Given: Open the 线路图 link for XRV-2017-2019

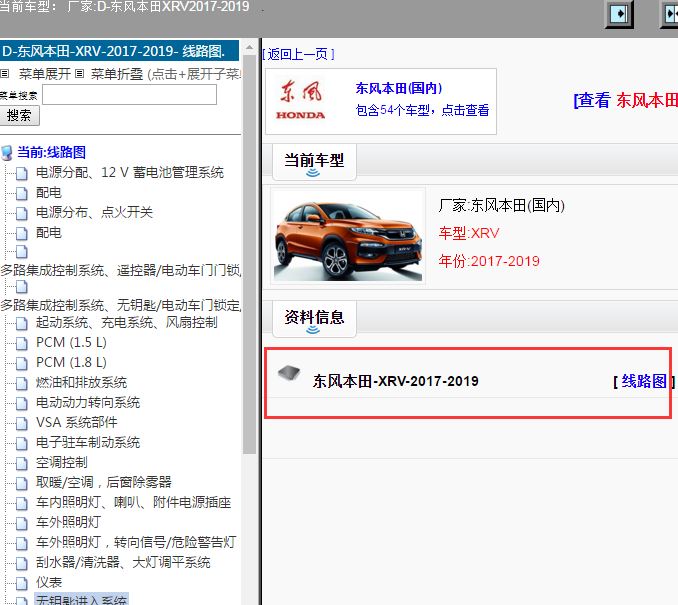Looking at the screenshot, I should [644, 381].
